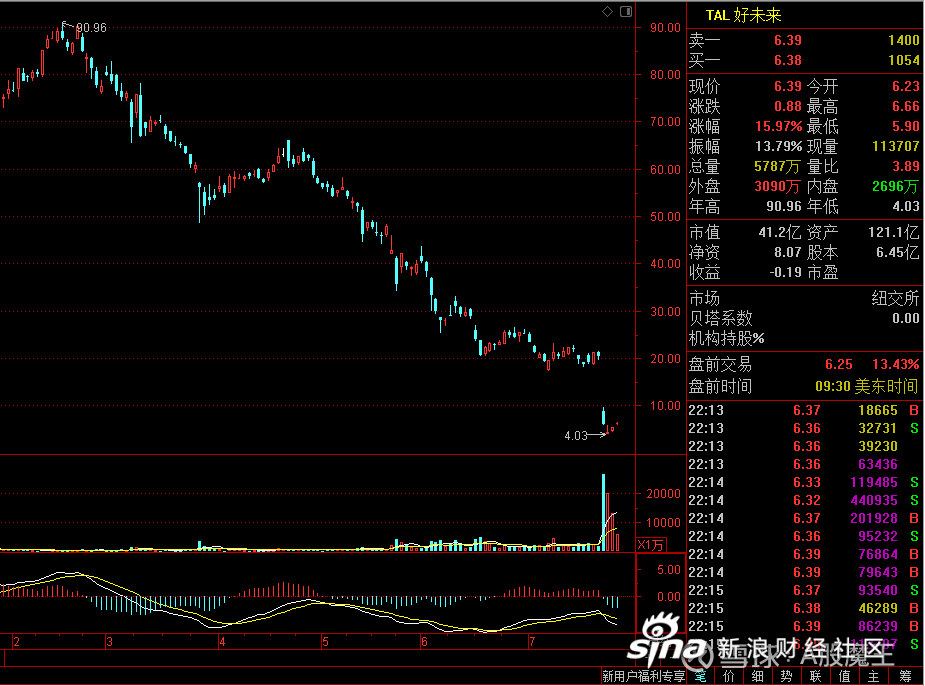925x686 pixels.
Task: Click the 09:30 美东时间 pre-market time
Action: click(867, 387)
